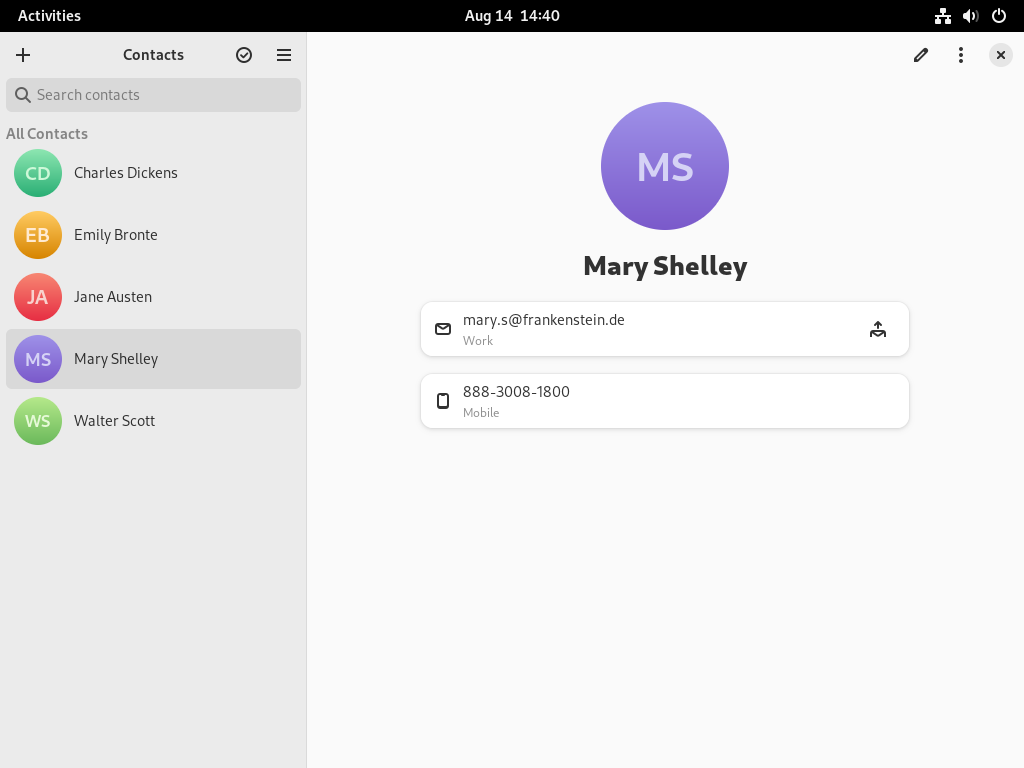Click the Search contacts field
The image size is (1024, 768).
click(153, 95)
